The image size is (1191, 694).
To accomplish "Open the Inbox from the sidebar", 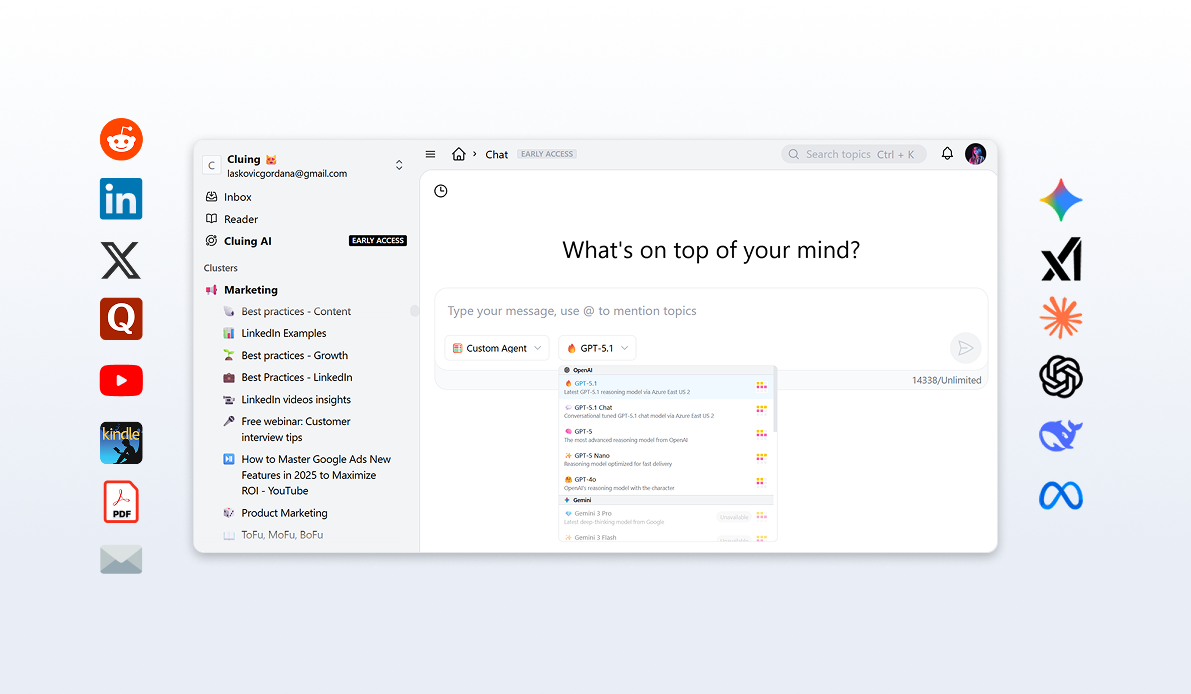I will point(237,196).
